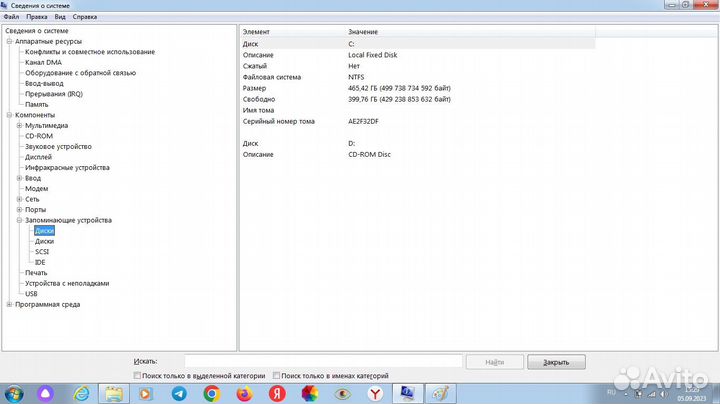Open the 'Файл' menu
The width and height of the screenshot is (720, 404).
tap(11, 17)
